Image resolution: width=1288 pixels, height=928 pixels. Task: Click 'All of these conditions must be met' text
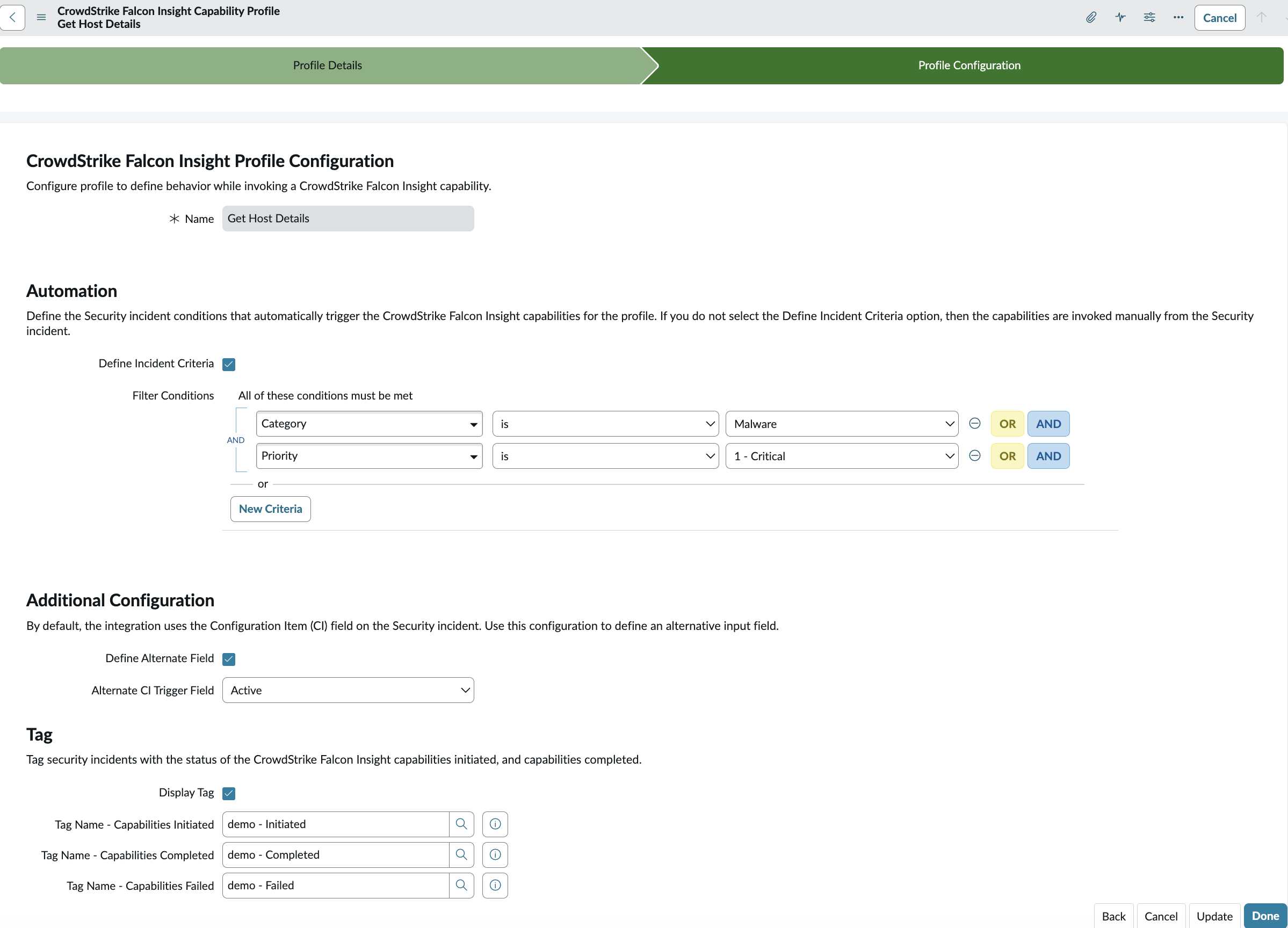(x=325, y=395)
